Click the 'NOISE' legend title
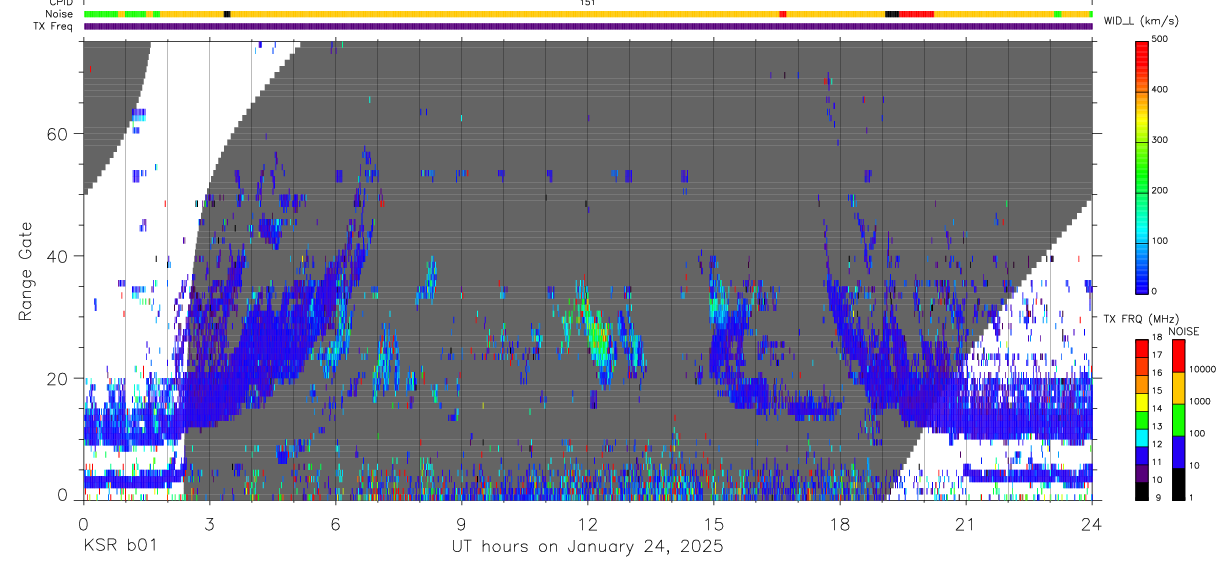This screenshot has width=1228, height=567. [1183, 332]
